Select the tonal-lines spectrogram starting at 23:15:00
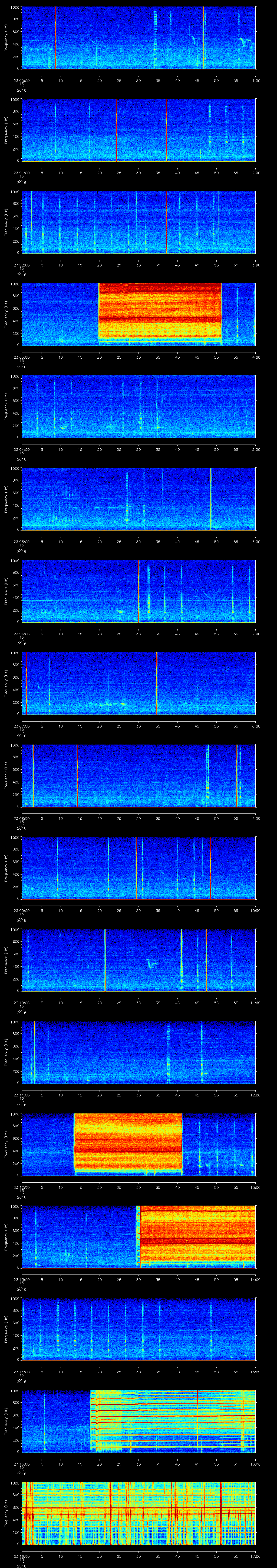The width and height of the screenshot is (277, 1568). tap(138, 1421)
